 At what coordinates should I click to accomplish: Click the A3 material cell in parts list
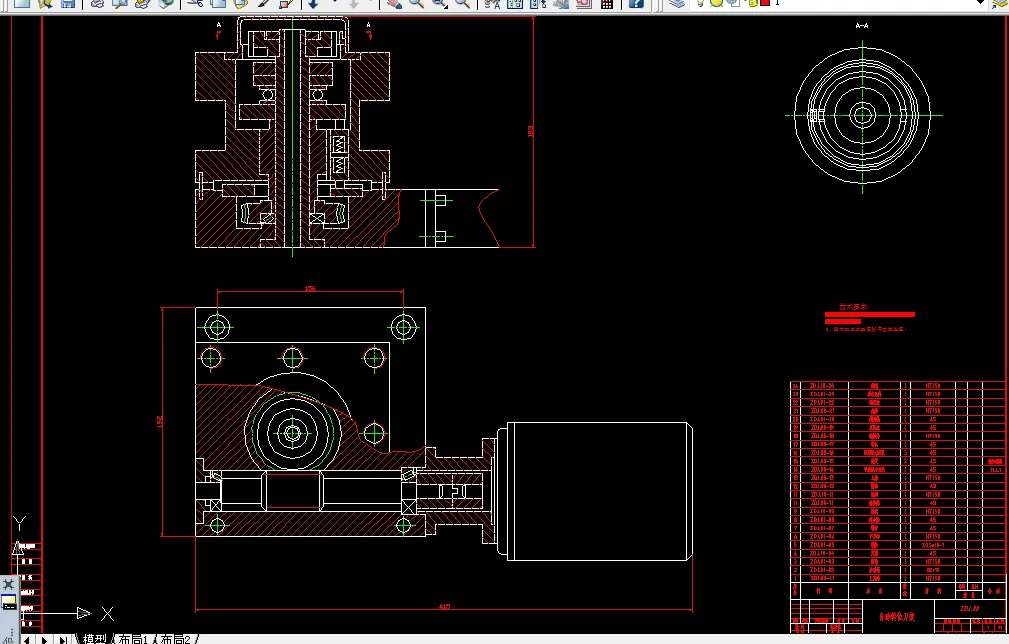click(x=933, y=486)
